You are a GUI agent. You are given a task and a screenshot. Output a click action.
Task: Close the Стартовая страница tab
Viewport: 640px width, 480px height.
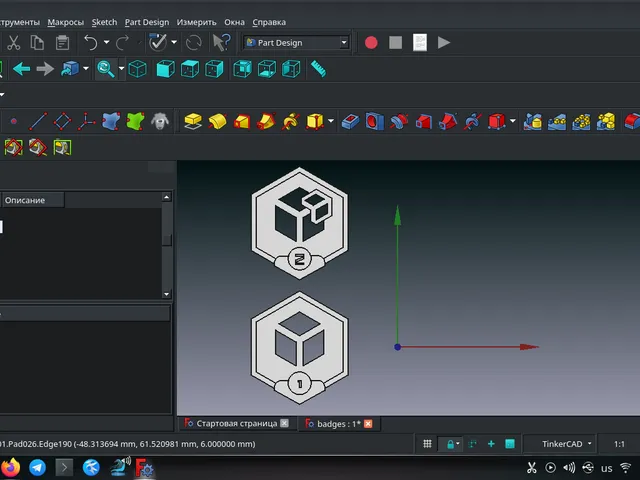284,423
